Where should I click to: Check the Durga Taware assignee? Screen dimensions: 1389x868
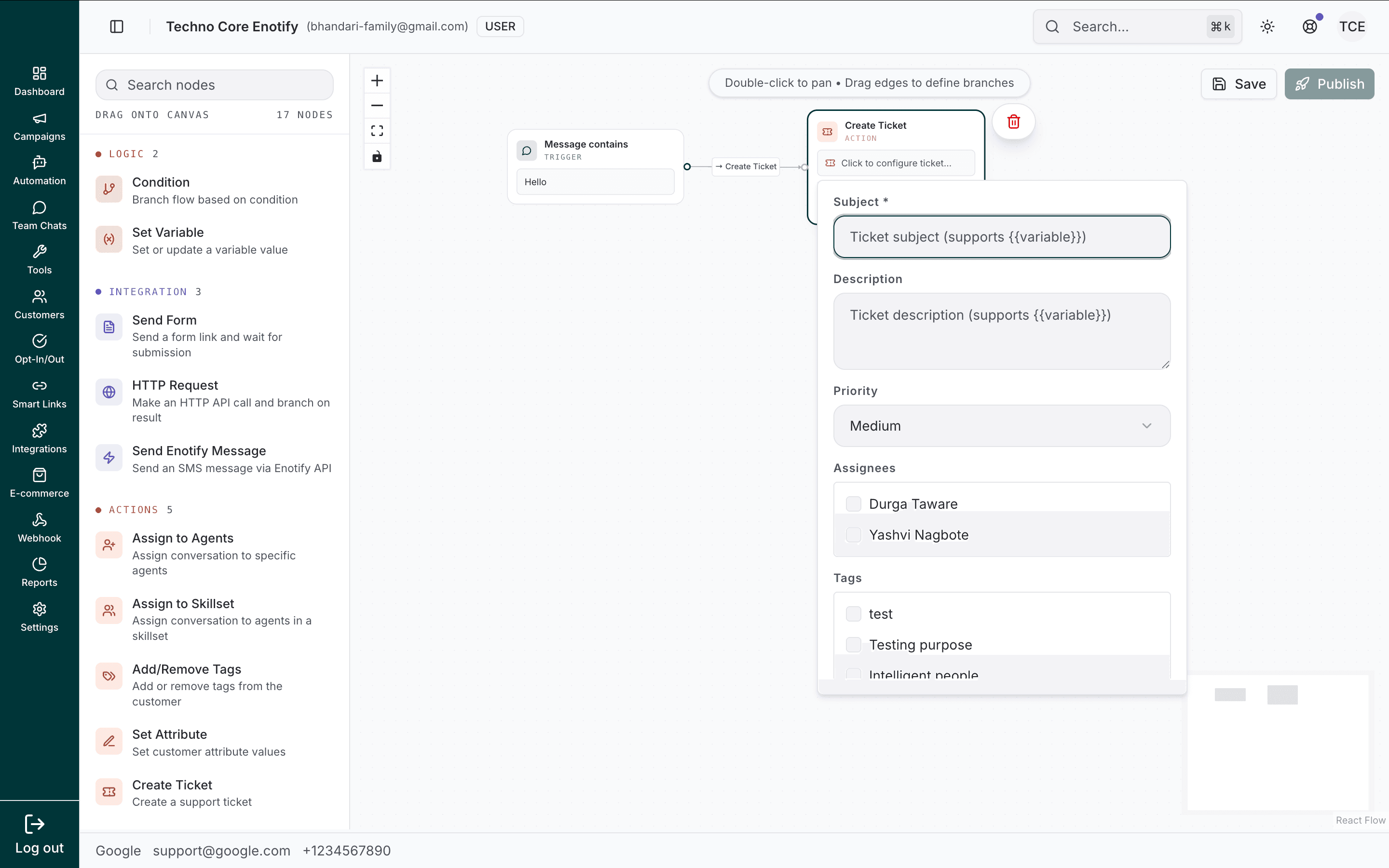click(x=854, y=504)
